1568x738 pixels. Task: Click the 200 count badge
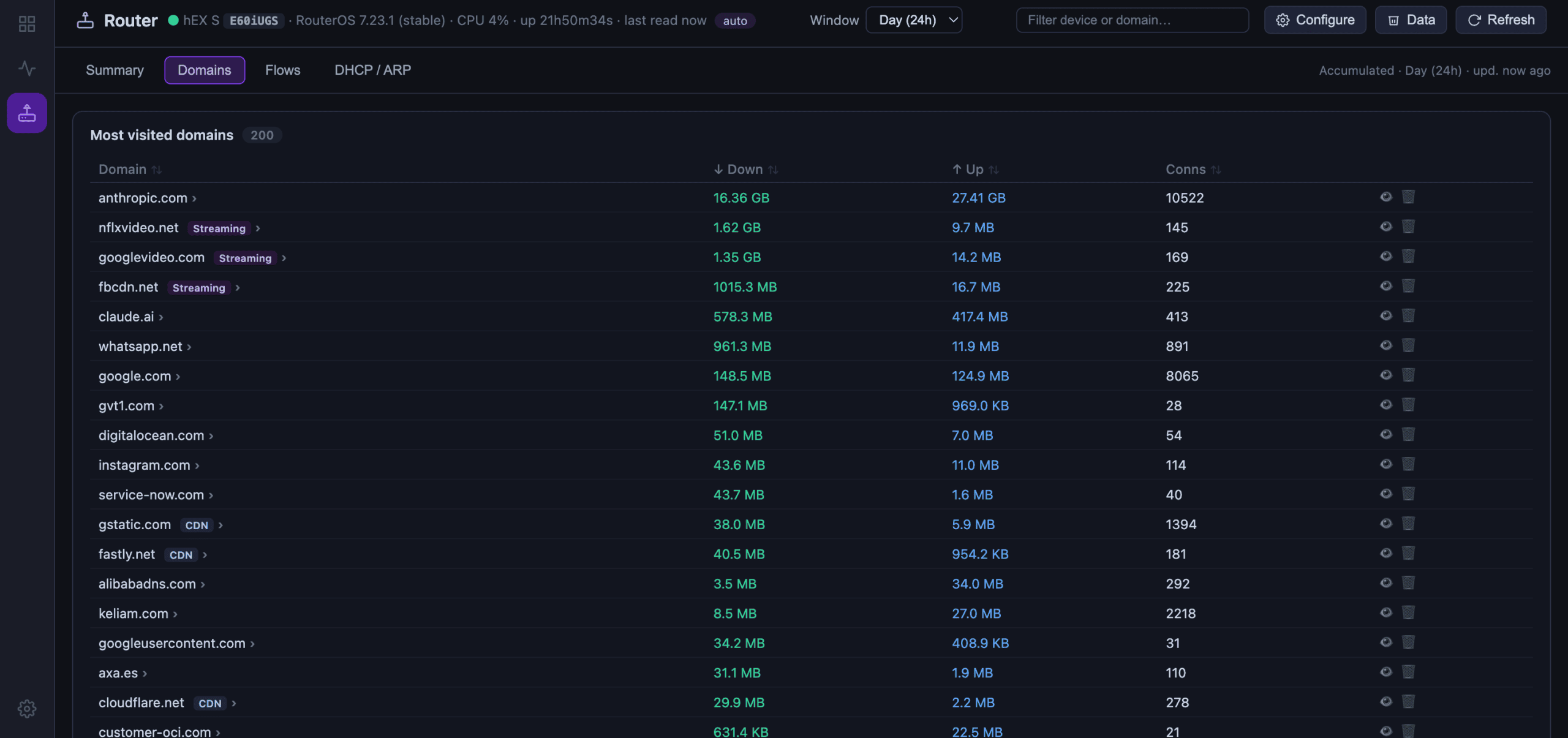point(262,135)
